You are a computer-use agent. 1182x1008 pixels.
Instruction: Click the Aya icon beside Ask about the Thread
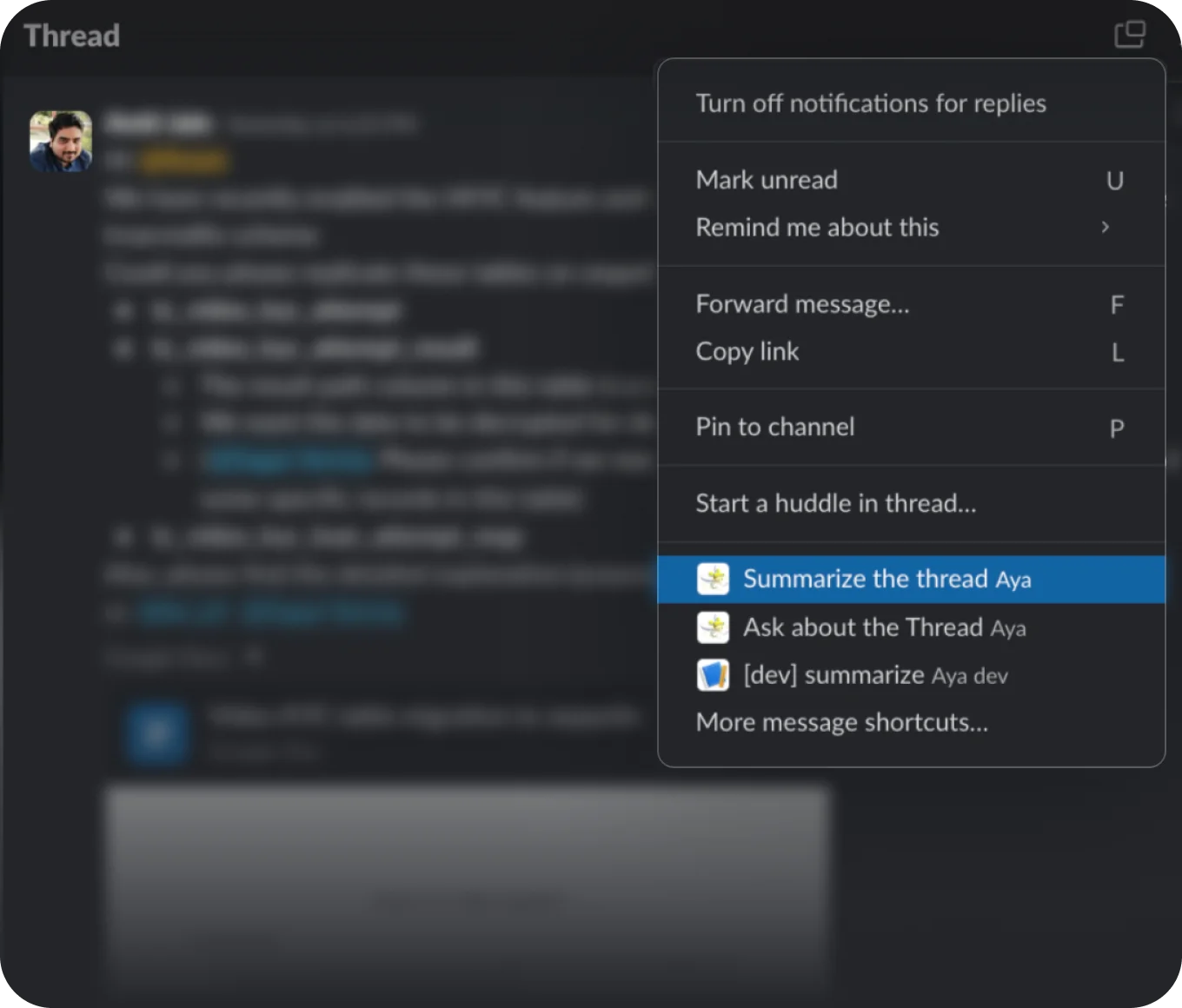click(x=713, y=627)
